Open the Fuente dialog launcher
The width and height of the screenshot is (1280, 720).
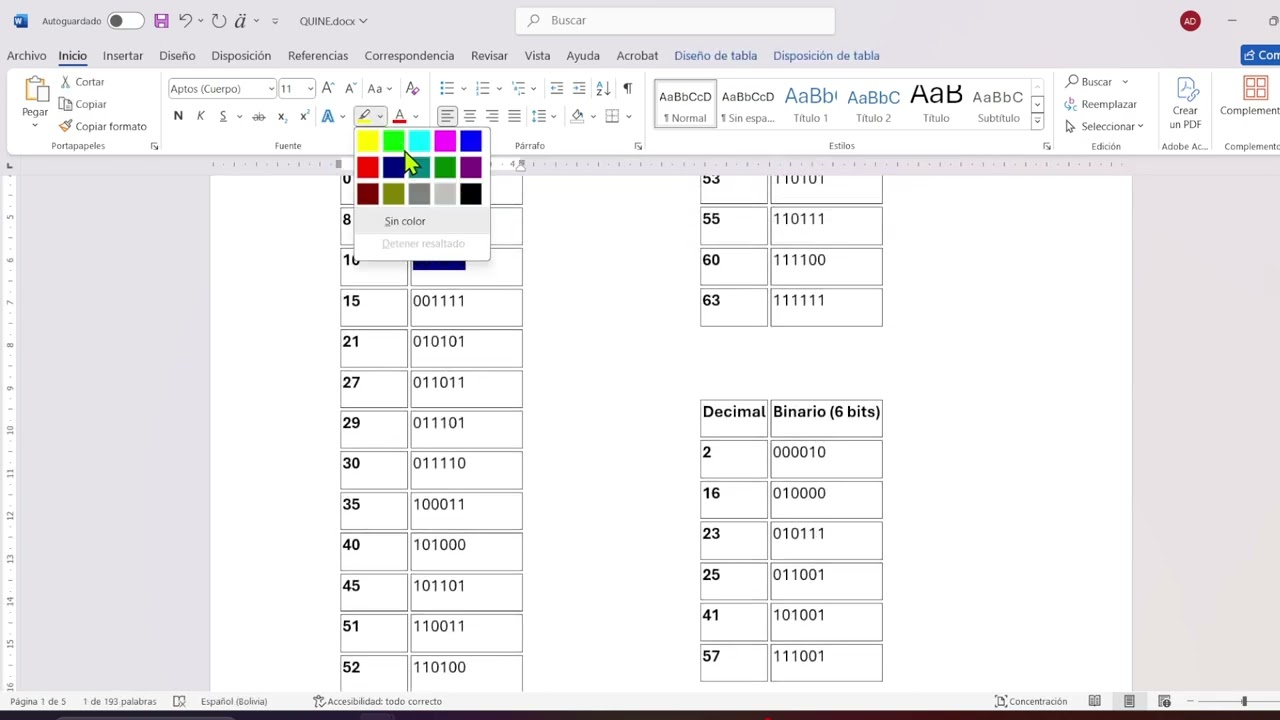(x=154, y=146)
